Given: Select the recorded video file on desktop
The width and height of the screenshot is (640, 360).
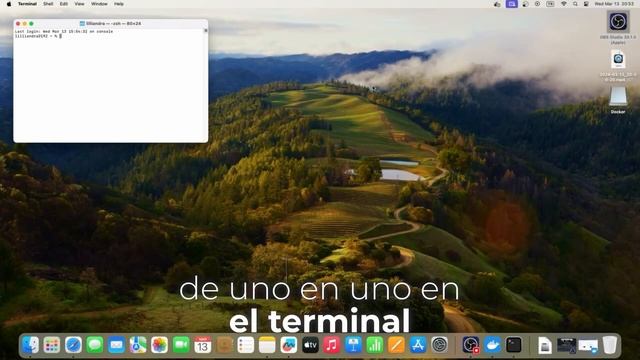Looking at the screenshot, I should pyautogui.click(x=618, y=60).
